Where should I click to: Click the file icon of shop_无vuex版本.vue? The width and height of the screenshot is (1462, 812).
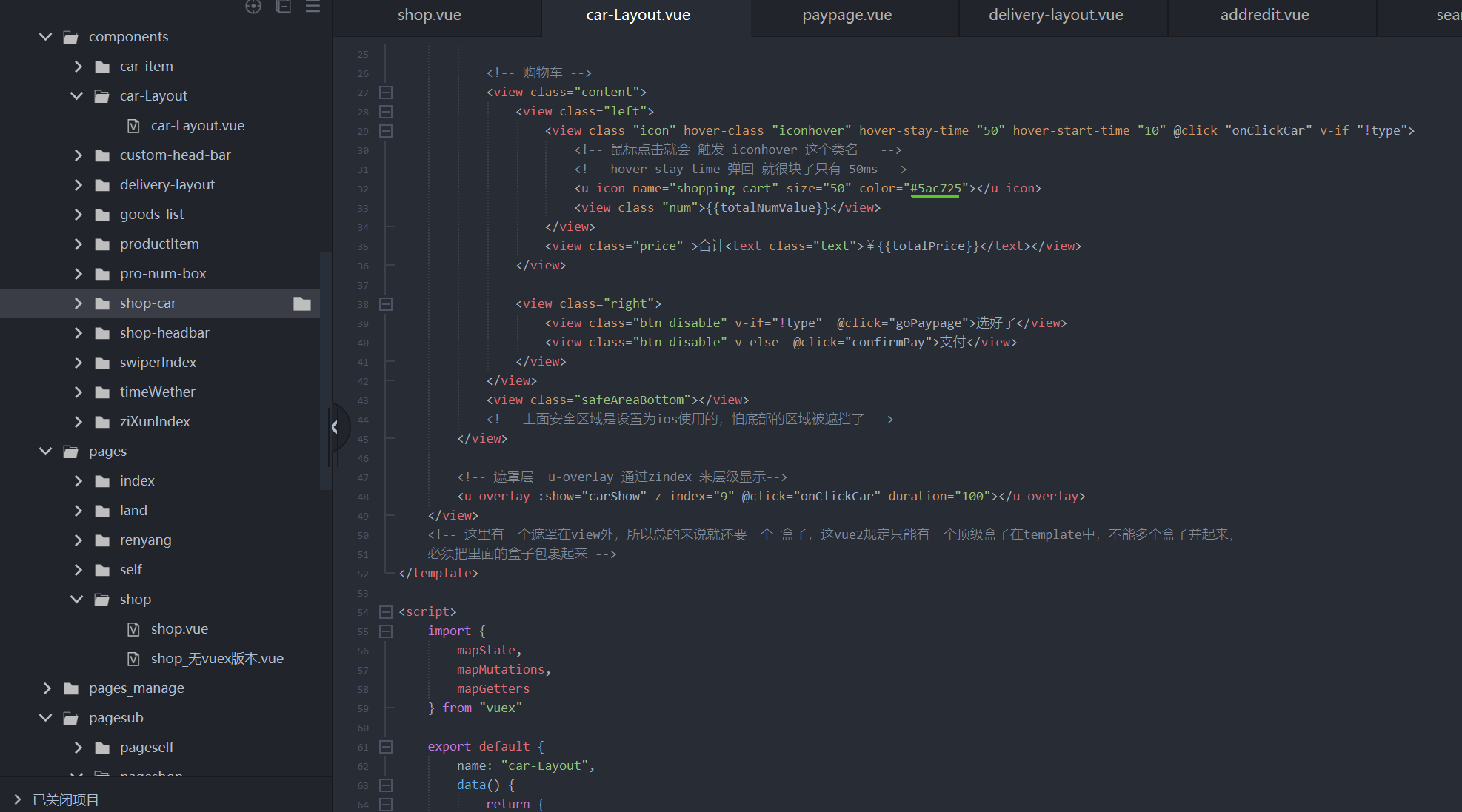click(133, 659)
